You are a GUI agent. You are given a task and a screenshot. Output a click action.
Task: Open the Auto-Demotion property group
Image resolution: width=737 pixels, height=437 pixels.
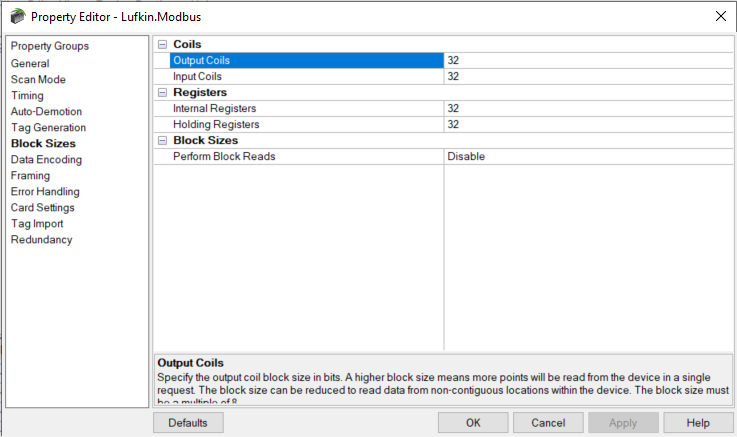[46, 111]
